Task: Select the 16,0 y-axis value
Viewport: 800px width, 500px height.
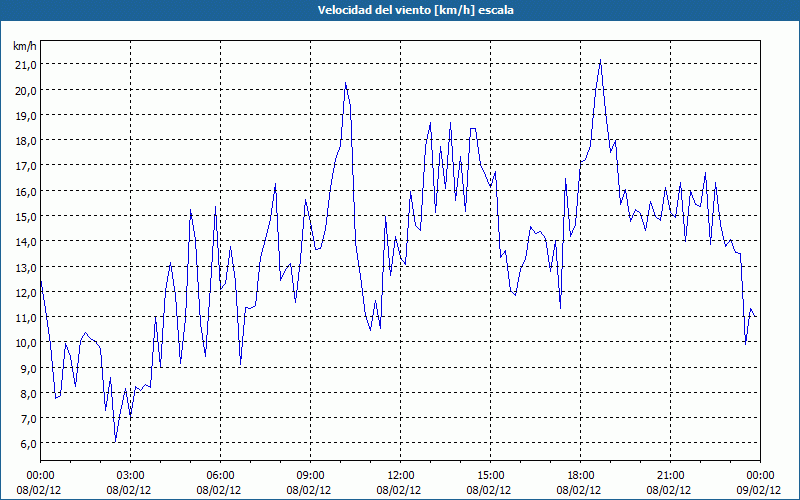Action: (x=26, y=191)
